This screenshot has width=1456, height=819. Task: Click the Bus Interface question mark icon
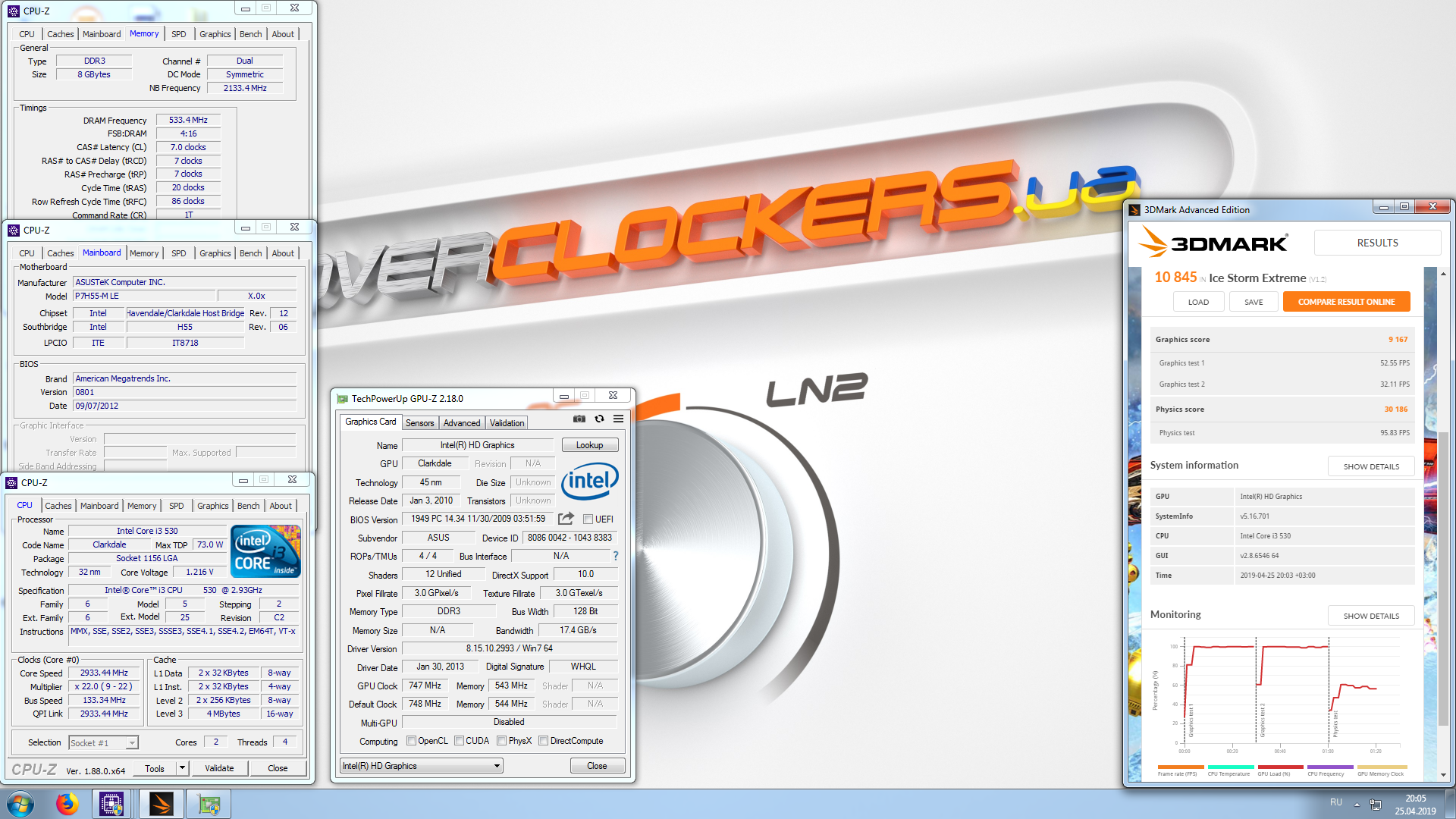click(x=615, y=556)
